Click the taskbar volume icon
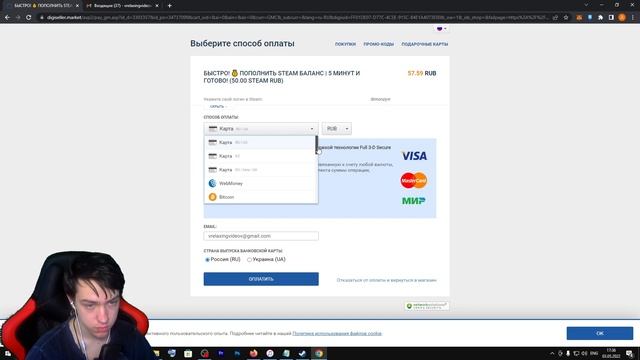The image size is (640, 360). 584,353
